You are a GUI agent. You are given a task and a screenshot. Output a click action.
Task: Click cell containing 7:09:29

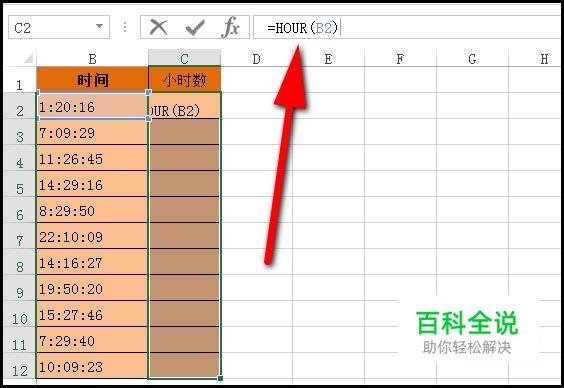[x=92, y=132]
